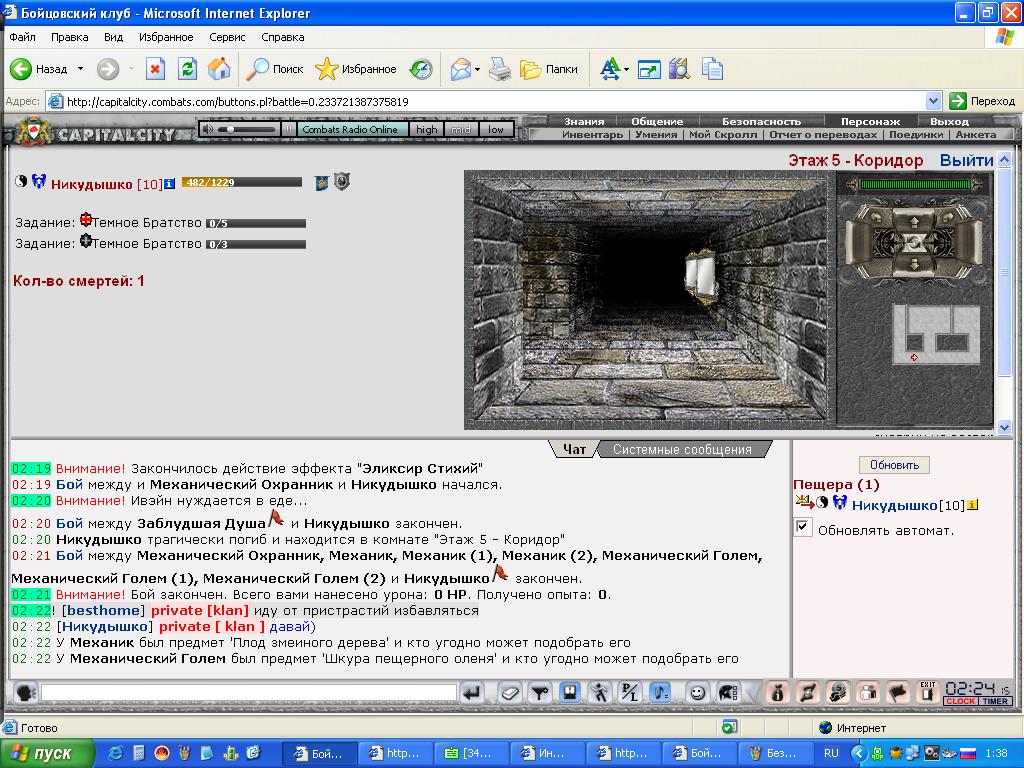1024x768 pixels.
Task: Click the forward arrow on dungeon navigation pad
Action: coord(914,223)
